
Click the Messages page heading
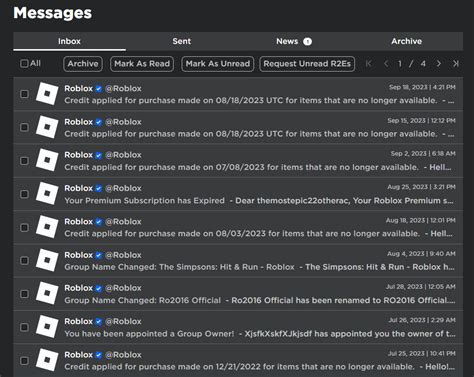click(52, 13)
